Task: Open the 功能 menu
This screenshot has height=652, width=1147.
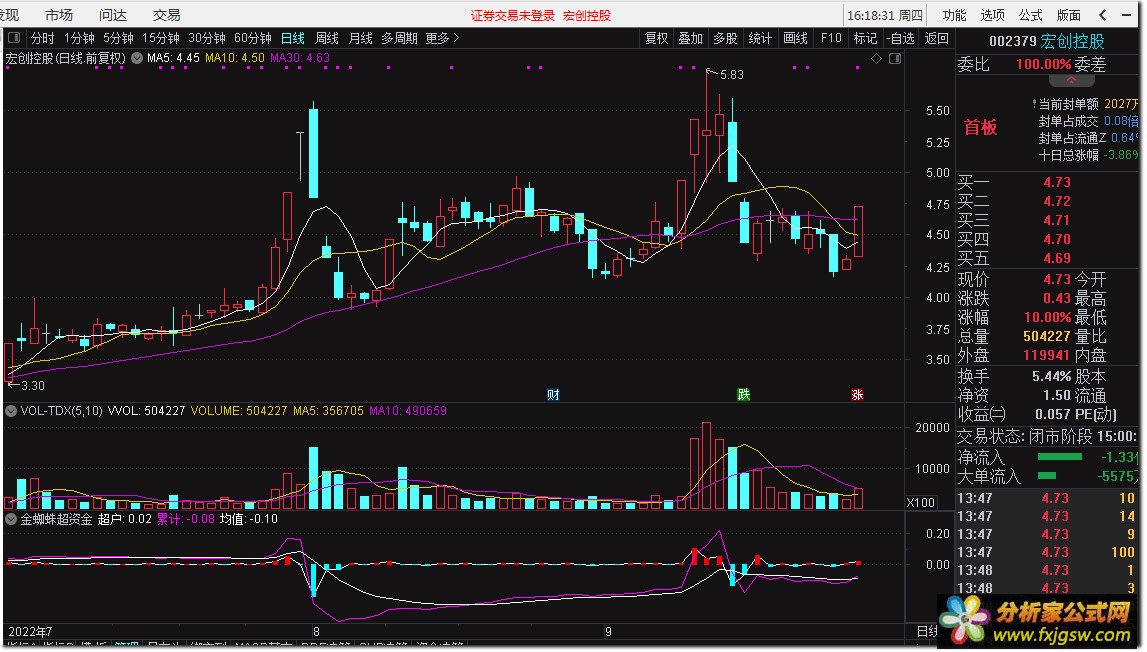Action: coord(954,15)
